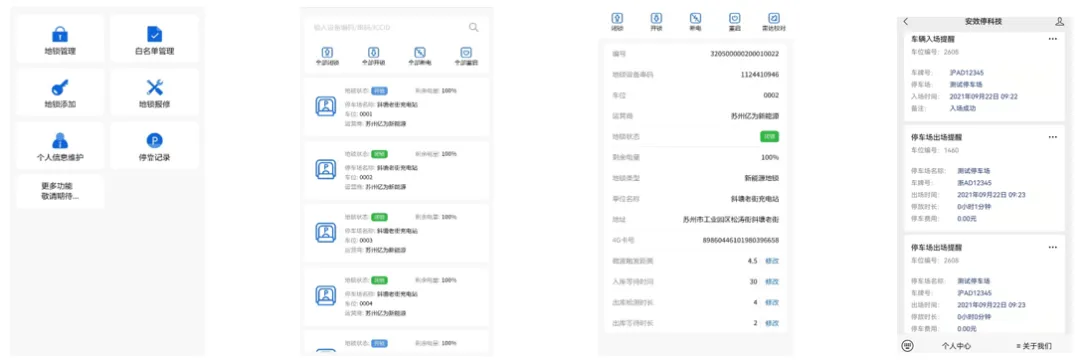Tap the 更多功能 敬请期待 tile
Viewport: 1080px width, 360px height.
point(60,191)
